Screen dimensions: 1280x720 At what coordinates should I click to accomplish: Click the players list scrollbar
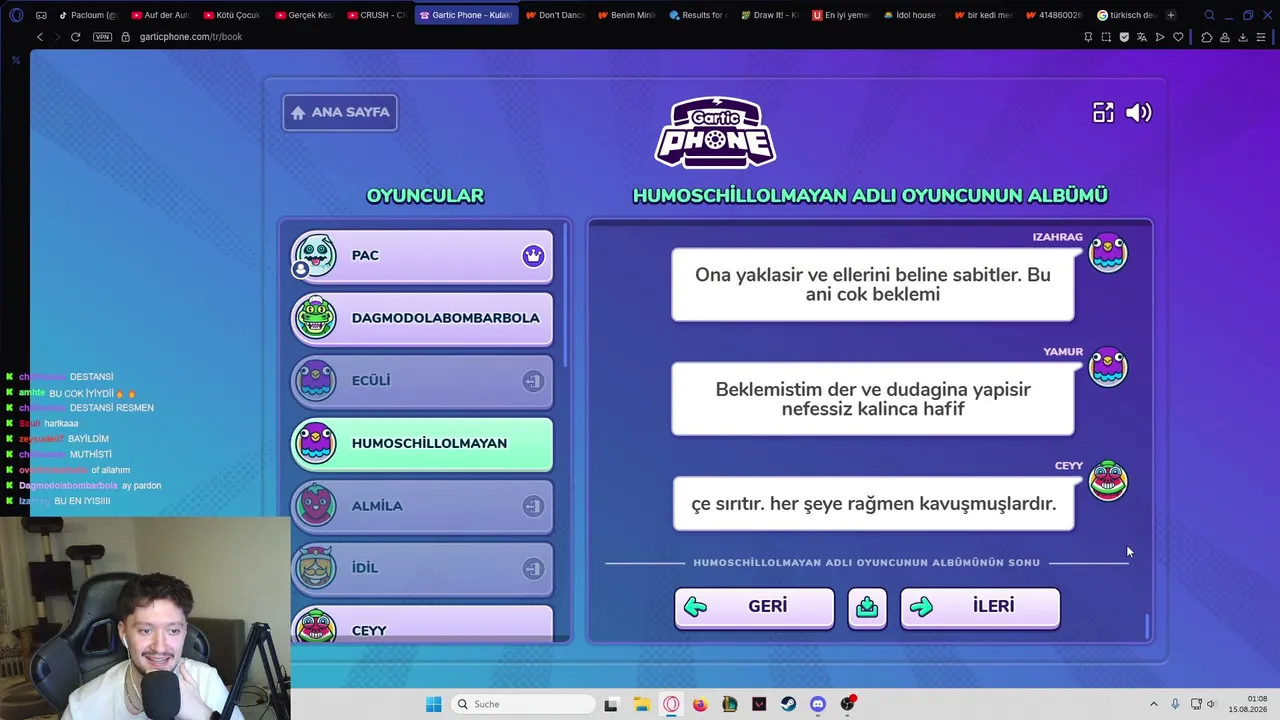pyautogui.click(x=567, y=295)
